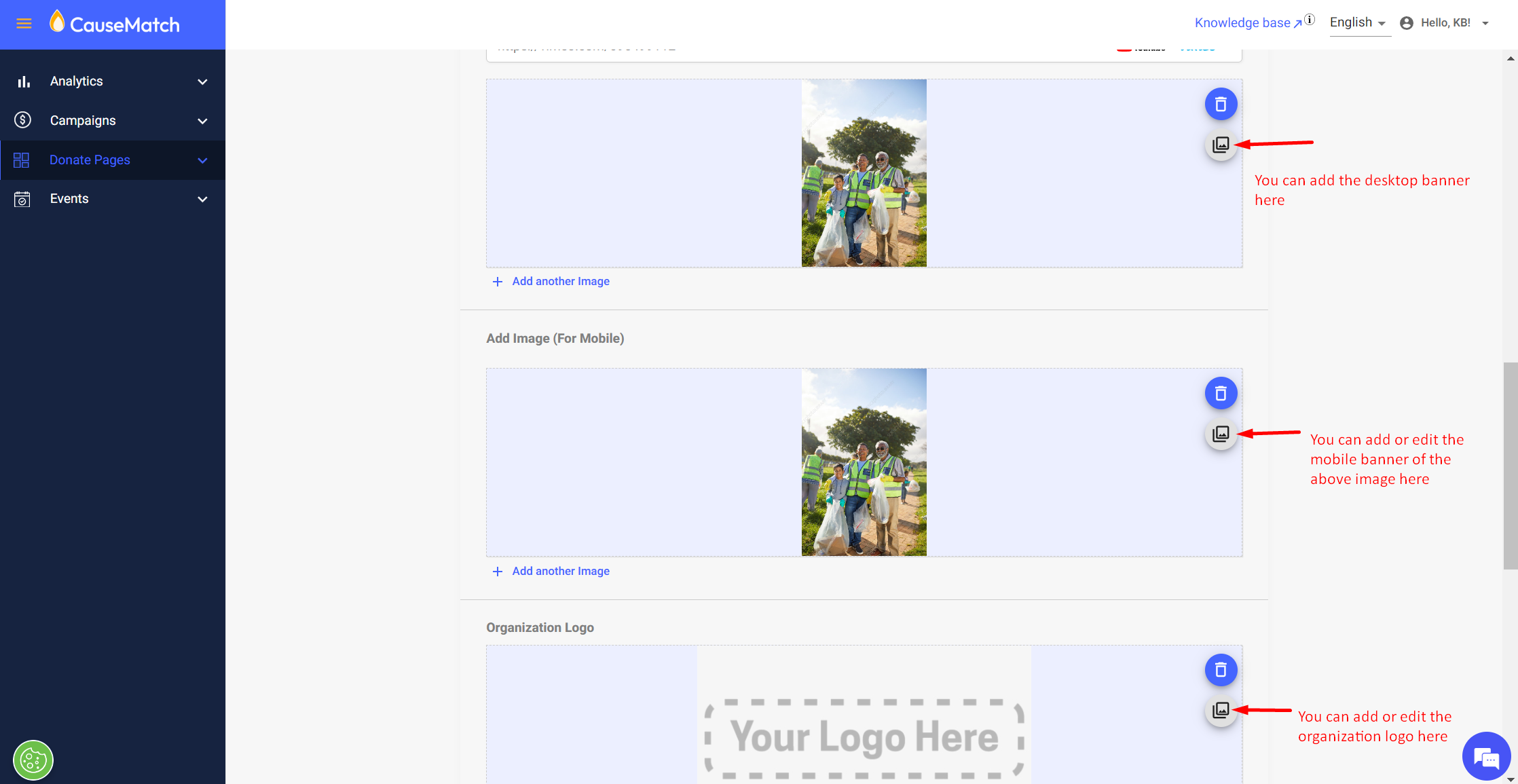Expand the Analytics menu chevron
The height and width of the screenshot is (784, 1518).
click(202, 81)
